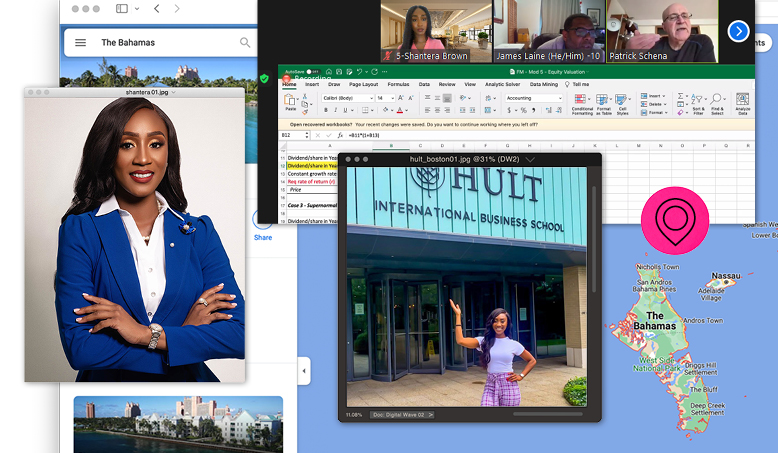Click the Align Left icon

tap(427, 110)
